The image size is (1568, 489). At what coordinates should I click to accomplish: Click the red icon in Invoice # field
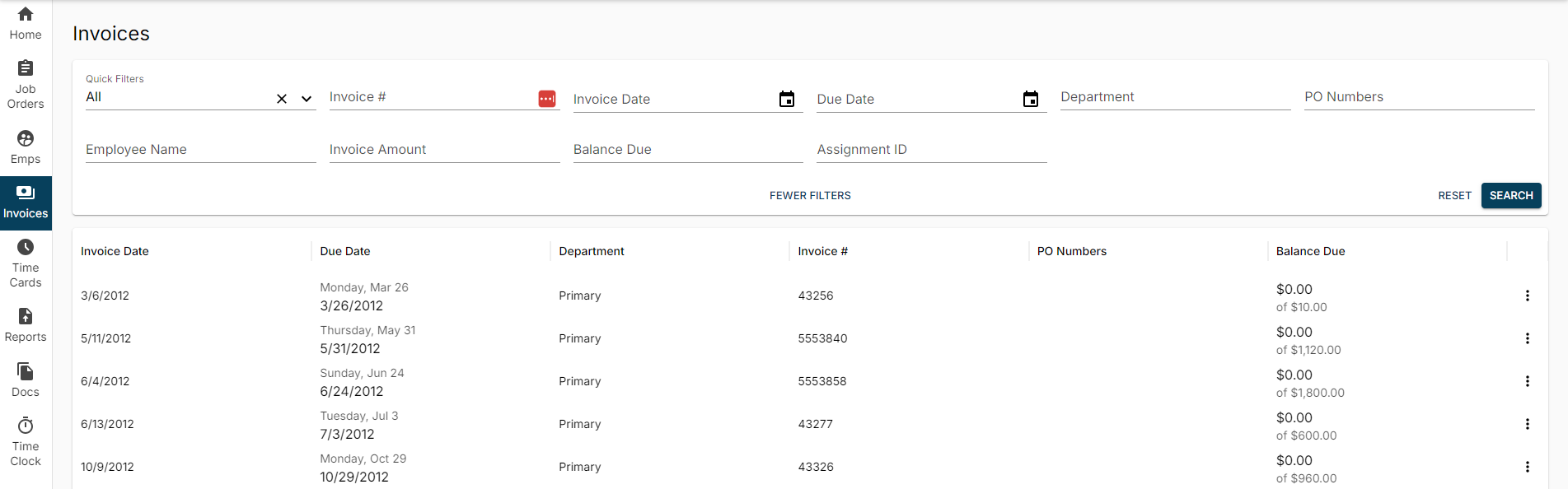[547, 99]
